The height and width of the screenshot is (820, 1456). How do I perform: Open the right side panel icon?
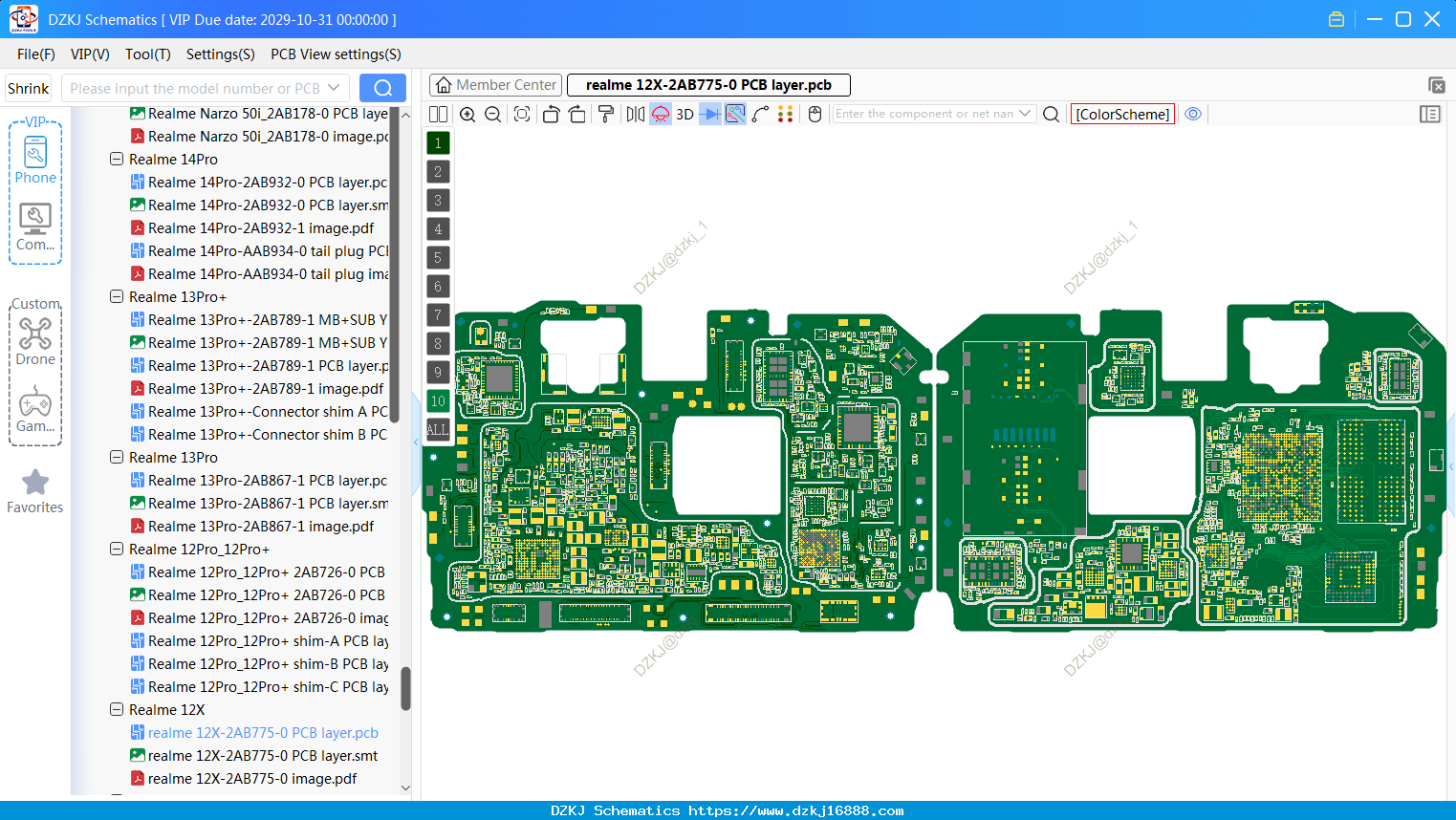1430,114
